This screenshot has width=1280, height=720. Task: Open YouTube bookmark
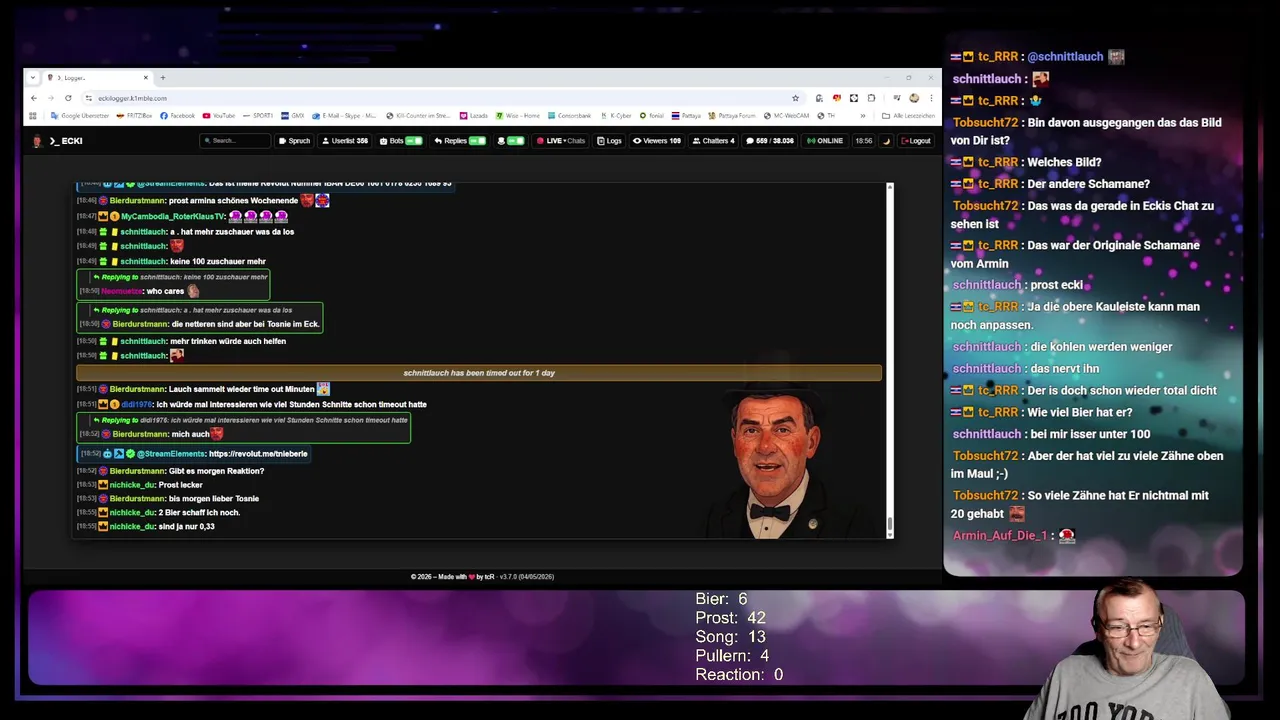tap(219, 116)
